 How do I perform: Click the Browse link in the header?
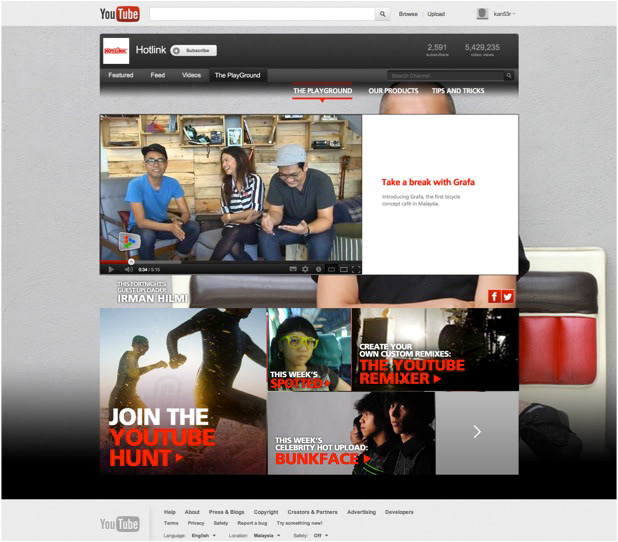(408, 14)
